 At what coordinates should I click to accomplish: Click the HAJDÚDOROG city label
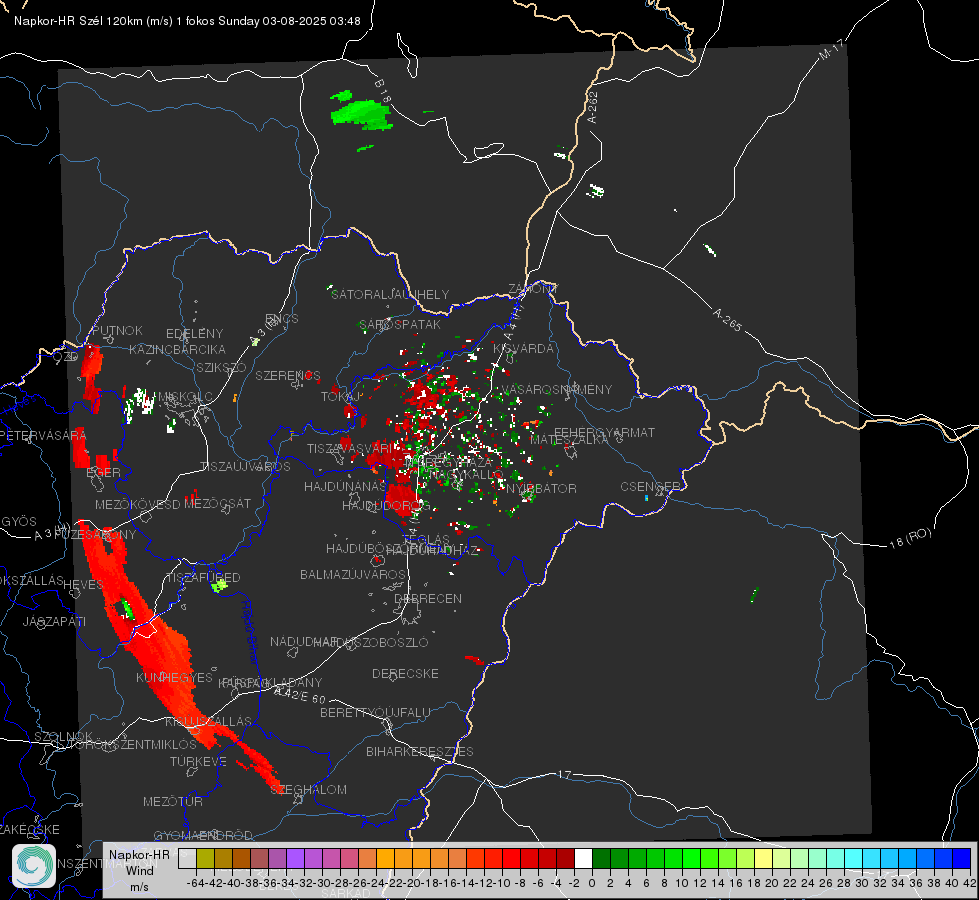coord(386,505)
